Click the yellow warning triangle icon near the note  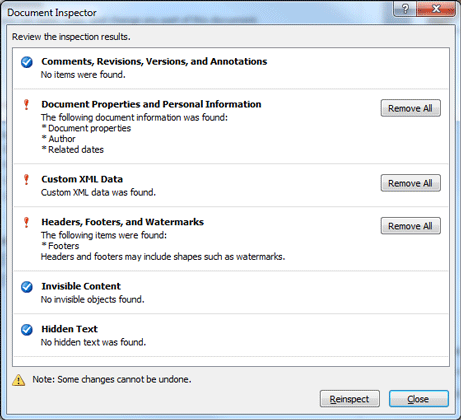pyautogui.click(x=19, y=380)
